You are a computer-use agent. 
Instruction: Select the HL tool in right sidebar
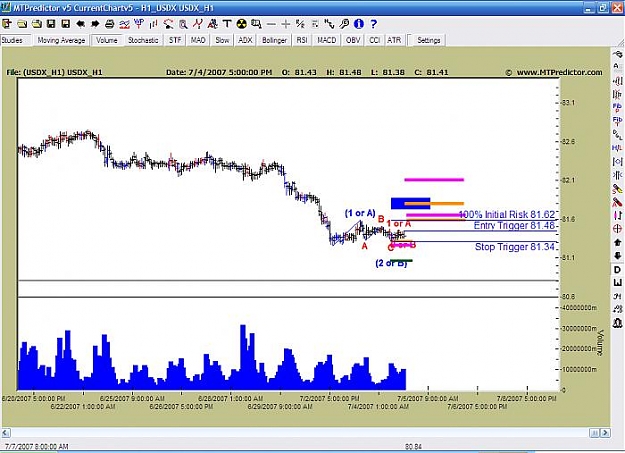pos(617,148)
